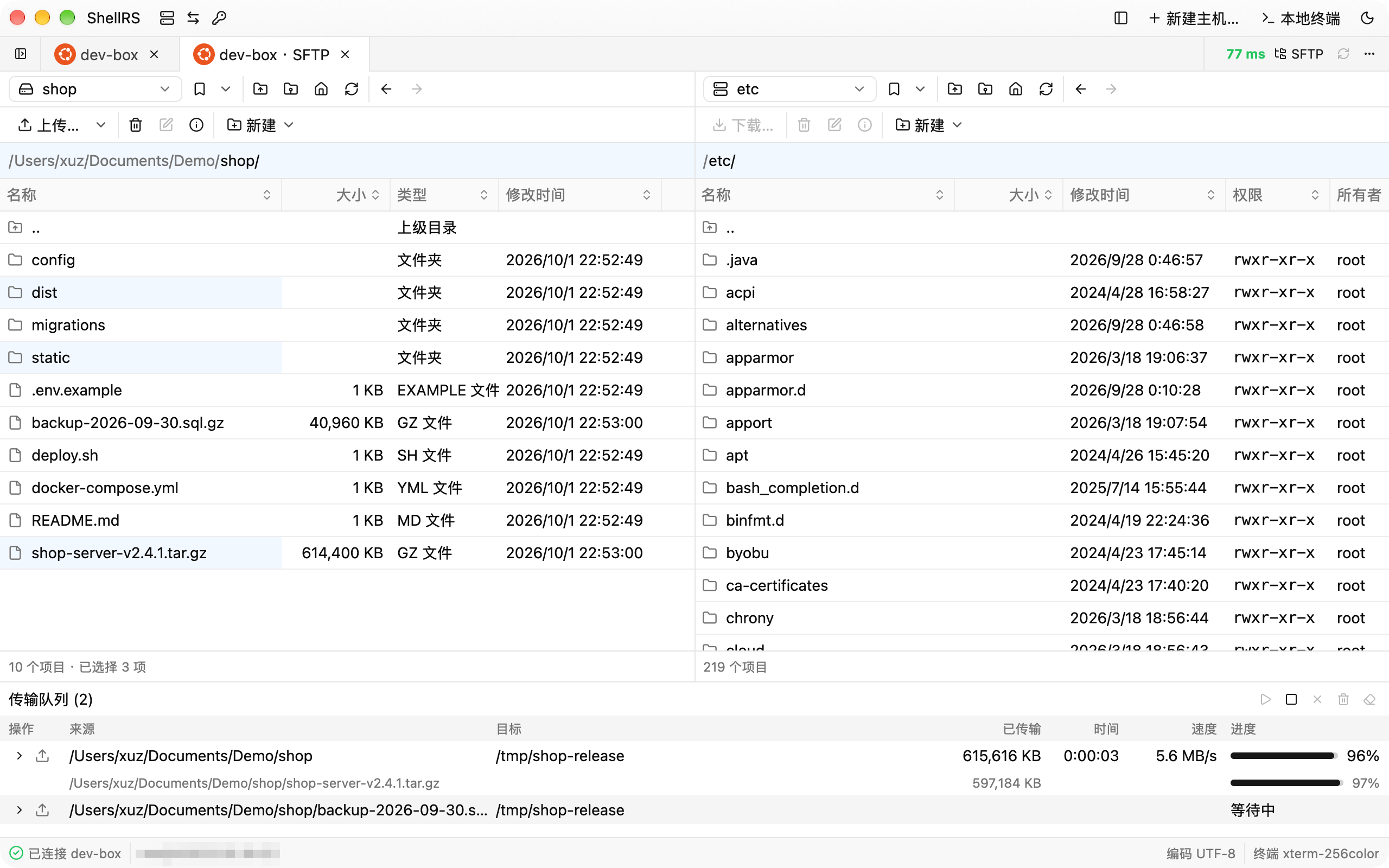Open the remote 新建 dropdown
The height and width of the screenshot is (868, 1389).
[929, 125]
